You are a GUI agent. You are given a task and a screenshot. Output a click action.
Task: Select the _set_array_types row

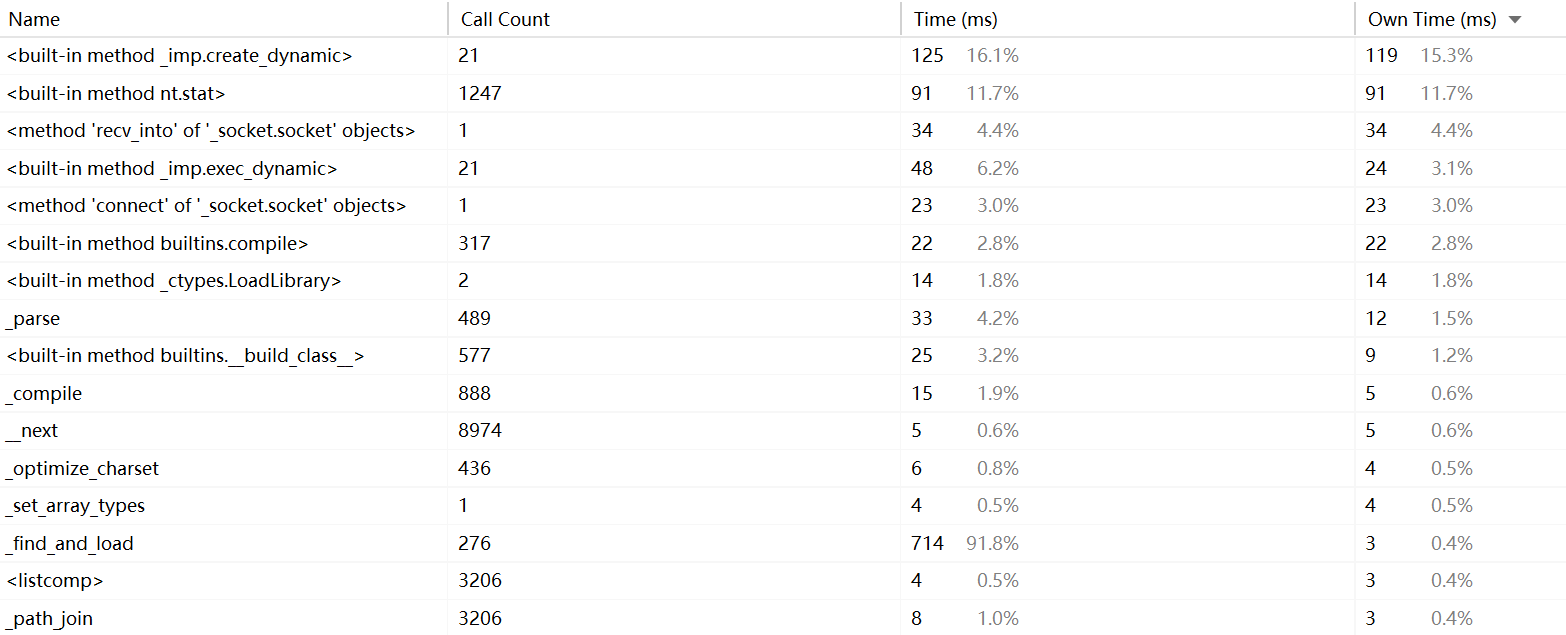783,506
